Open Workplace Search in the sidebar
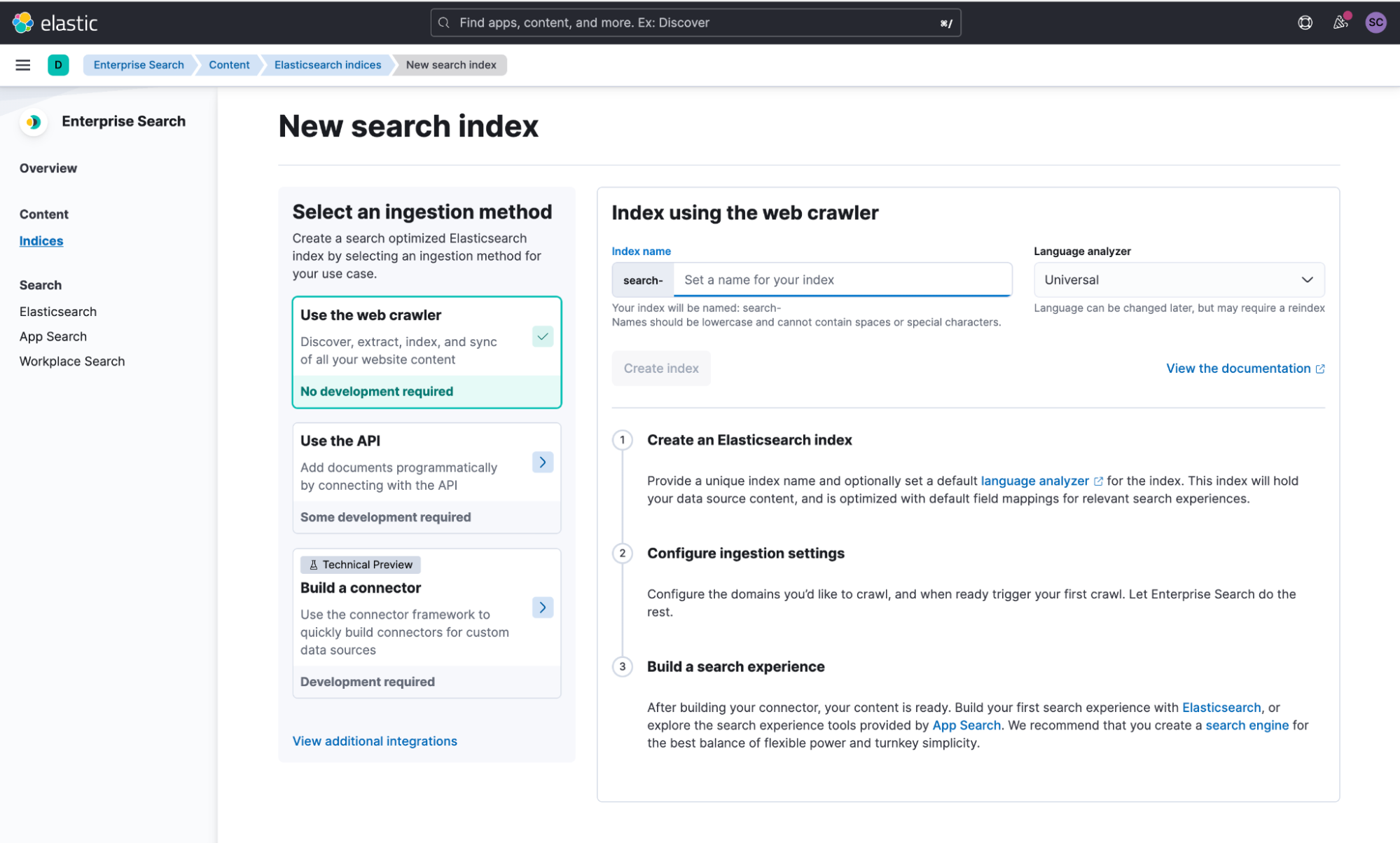The width and height of the screenshot is (1400, 843). coord(72,362)
